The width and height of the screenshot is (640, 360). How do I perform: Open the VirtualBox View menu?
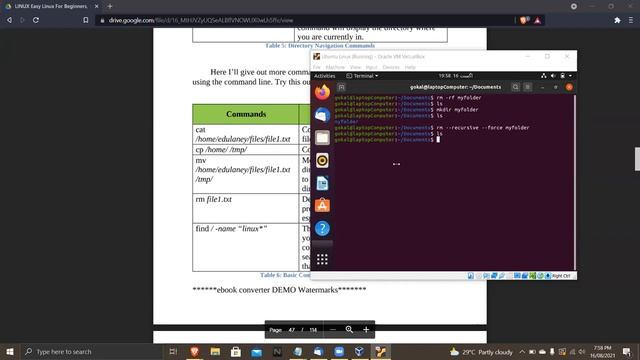pyautogui.click(x=356, y=67)
